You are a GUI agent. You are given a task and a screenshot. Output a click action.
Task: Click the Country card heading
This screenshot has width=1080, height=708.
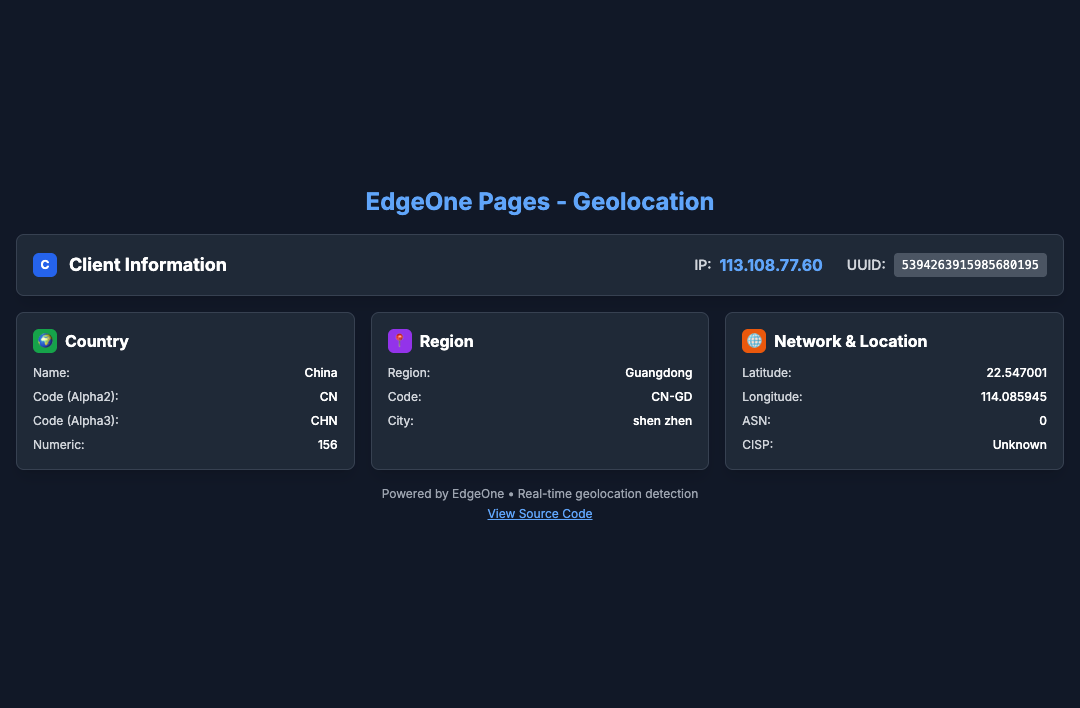tap(96, 342)
